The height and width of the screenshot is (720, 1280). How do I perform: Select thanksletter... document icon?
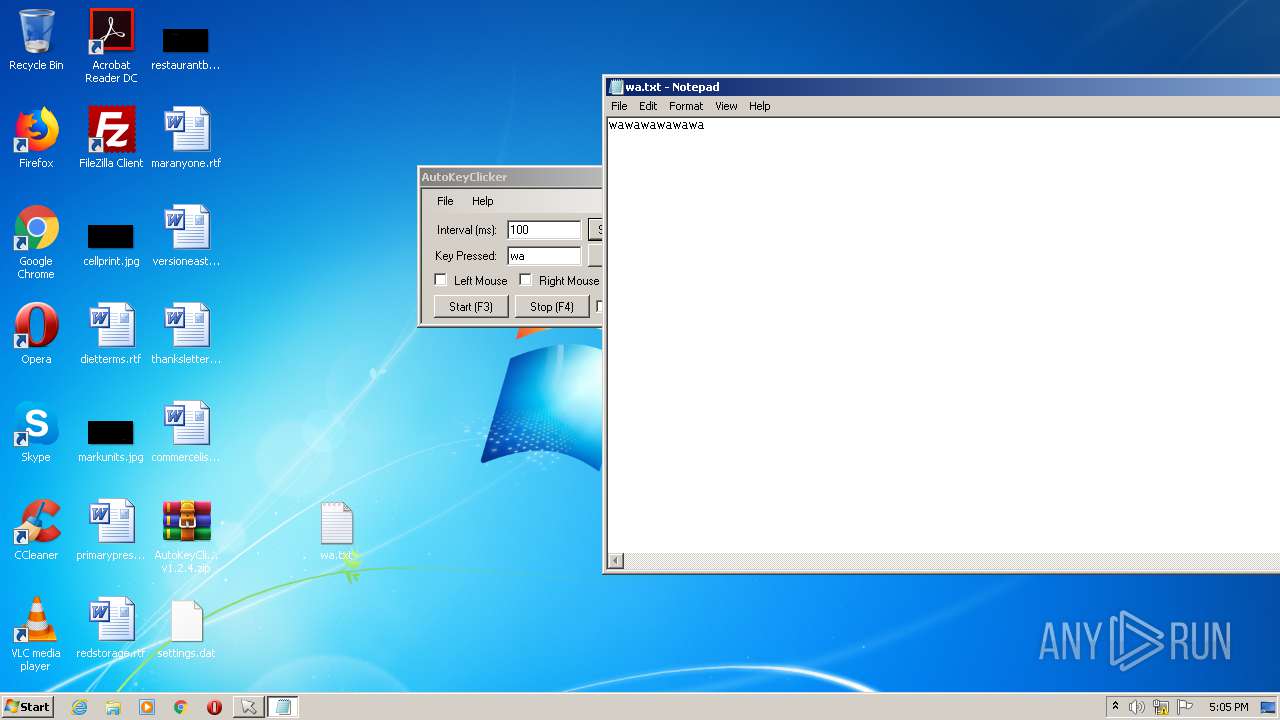[186, 334]
